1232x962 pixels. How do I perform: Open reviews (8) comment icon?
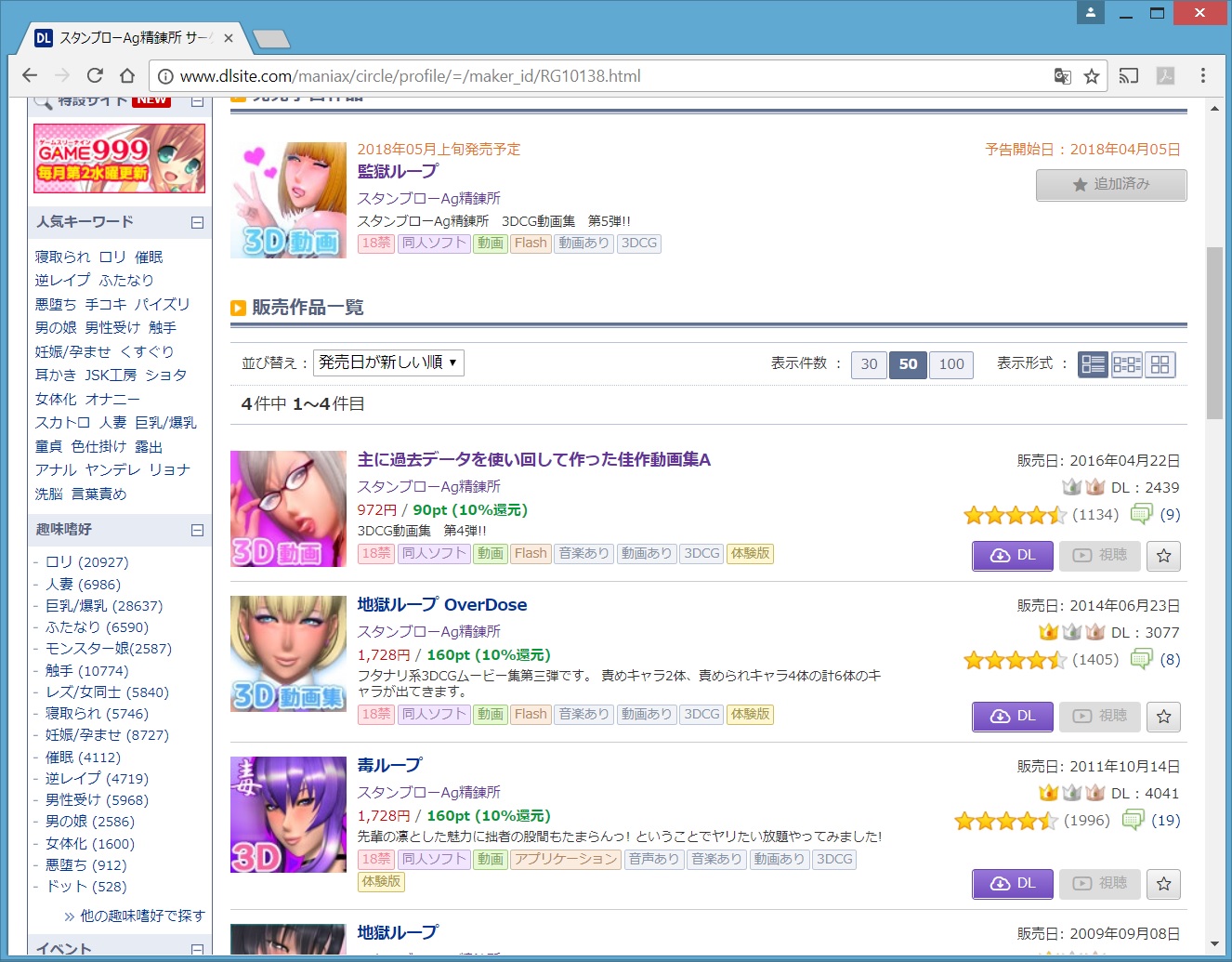(x=1141, y=660)
